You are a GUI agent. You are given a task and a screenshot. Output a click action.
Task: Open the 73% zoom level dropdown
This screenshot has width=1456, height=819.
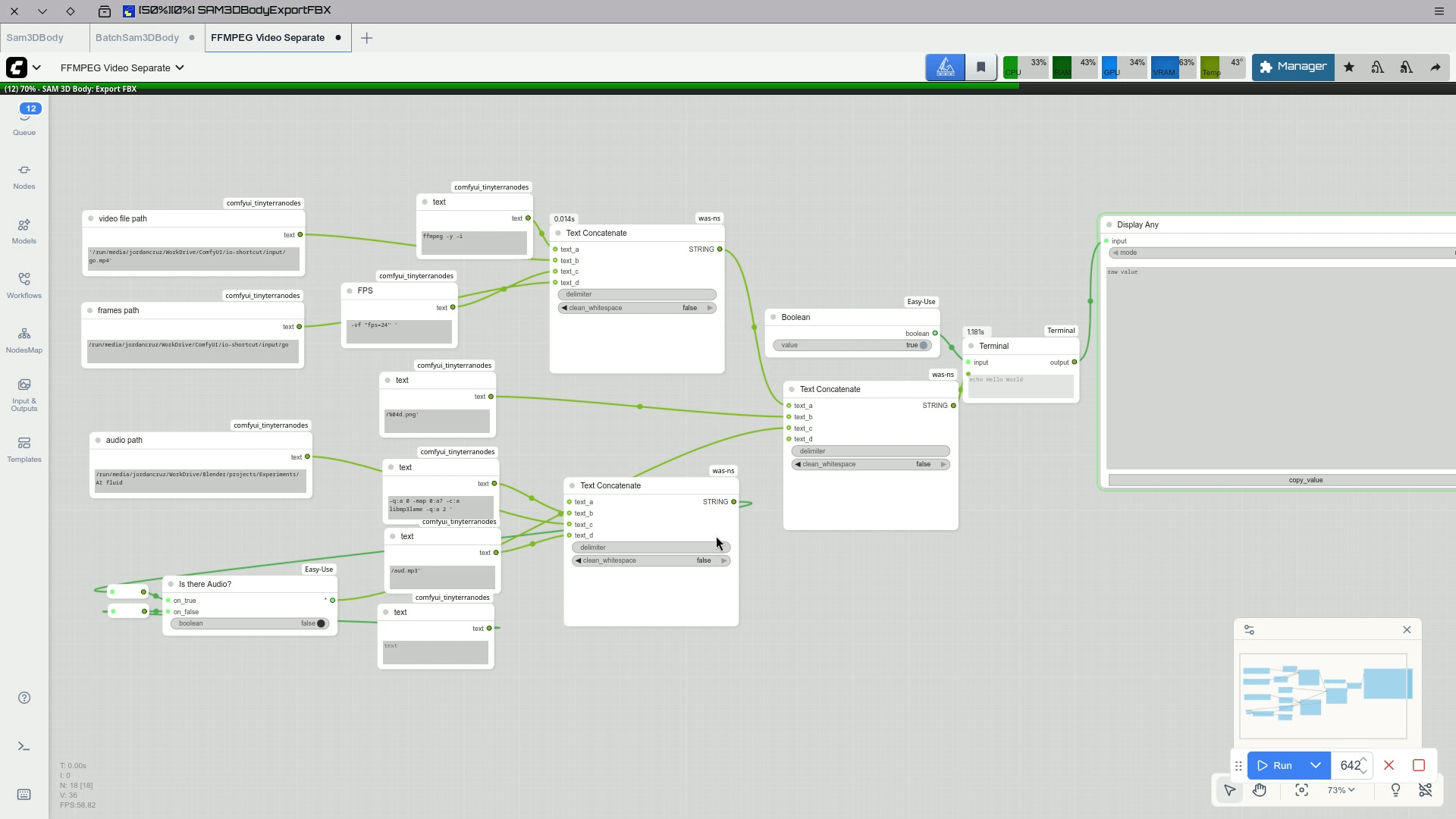point(1341,790)
